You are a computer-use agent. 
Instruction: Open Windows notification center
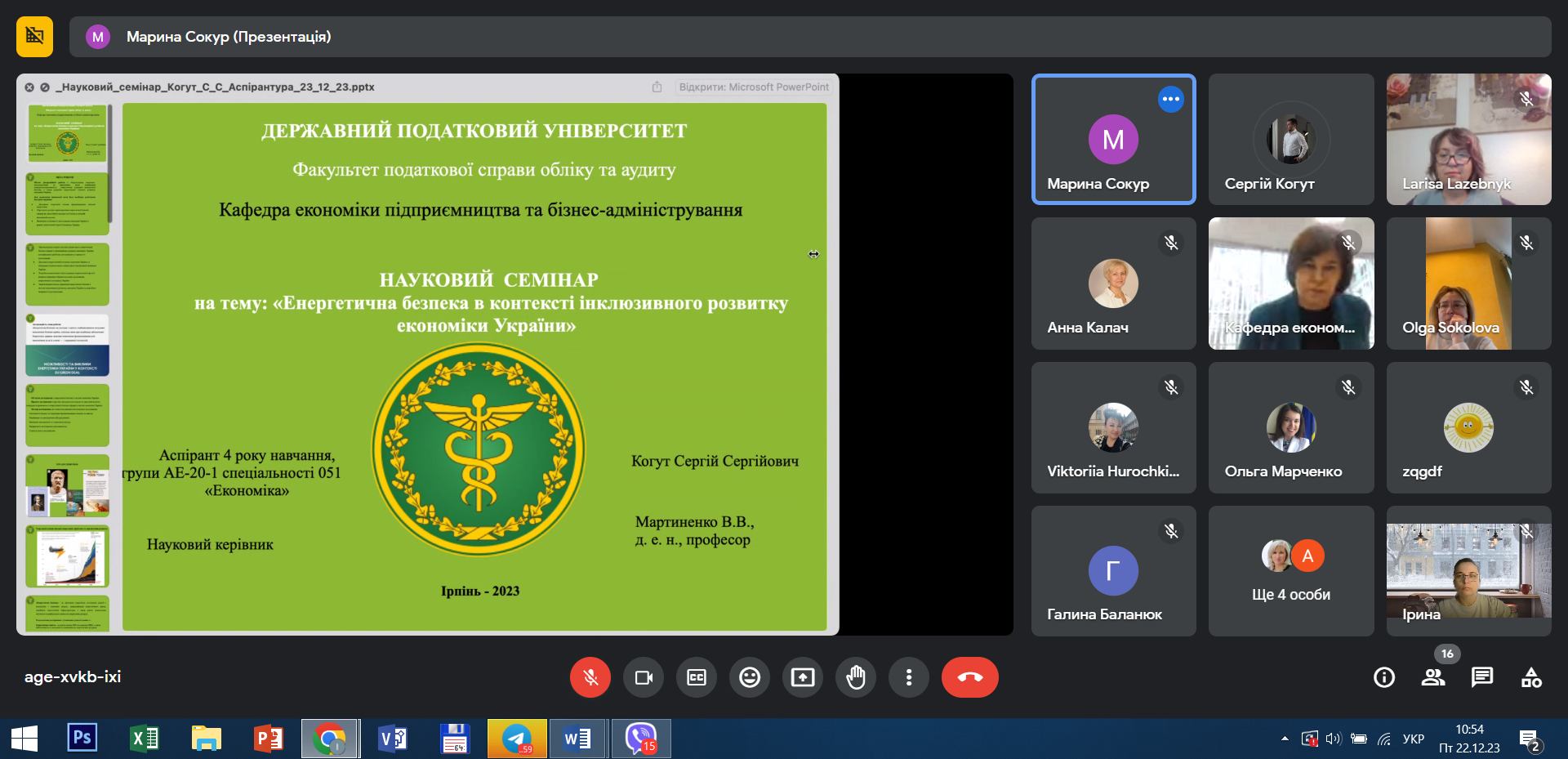[x=1530, y=740]
